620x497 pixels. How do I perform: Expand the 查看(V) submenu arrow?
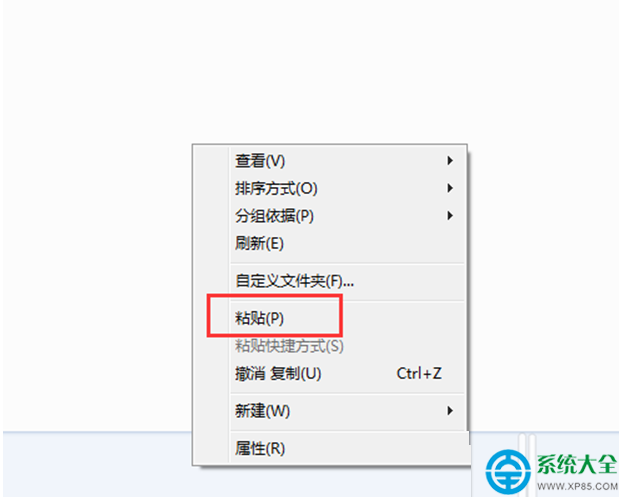point(450,161)
